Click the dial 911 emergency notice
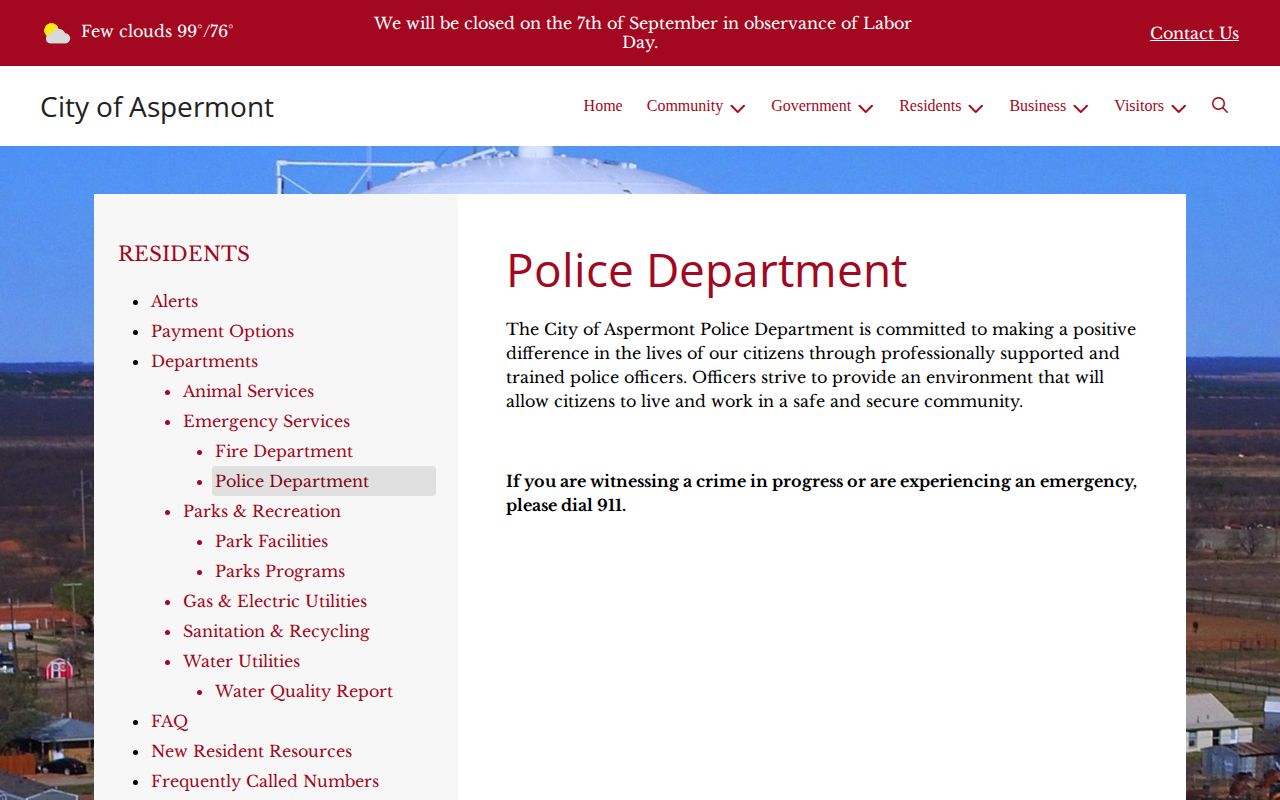Image resolution: width=1280 pixels, height=800 pixels. 821,493
